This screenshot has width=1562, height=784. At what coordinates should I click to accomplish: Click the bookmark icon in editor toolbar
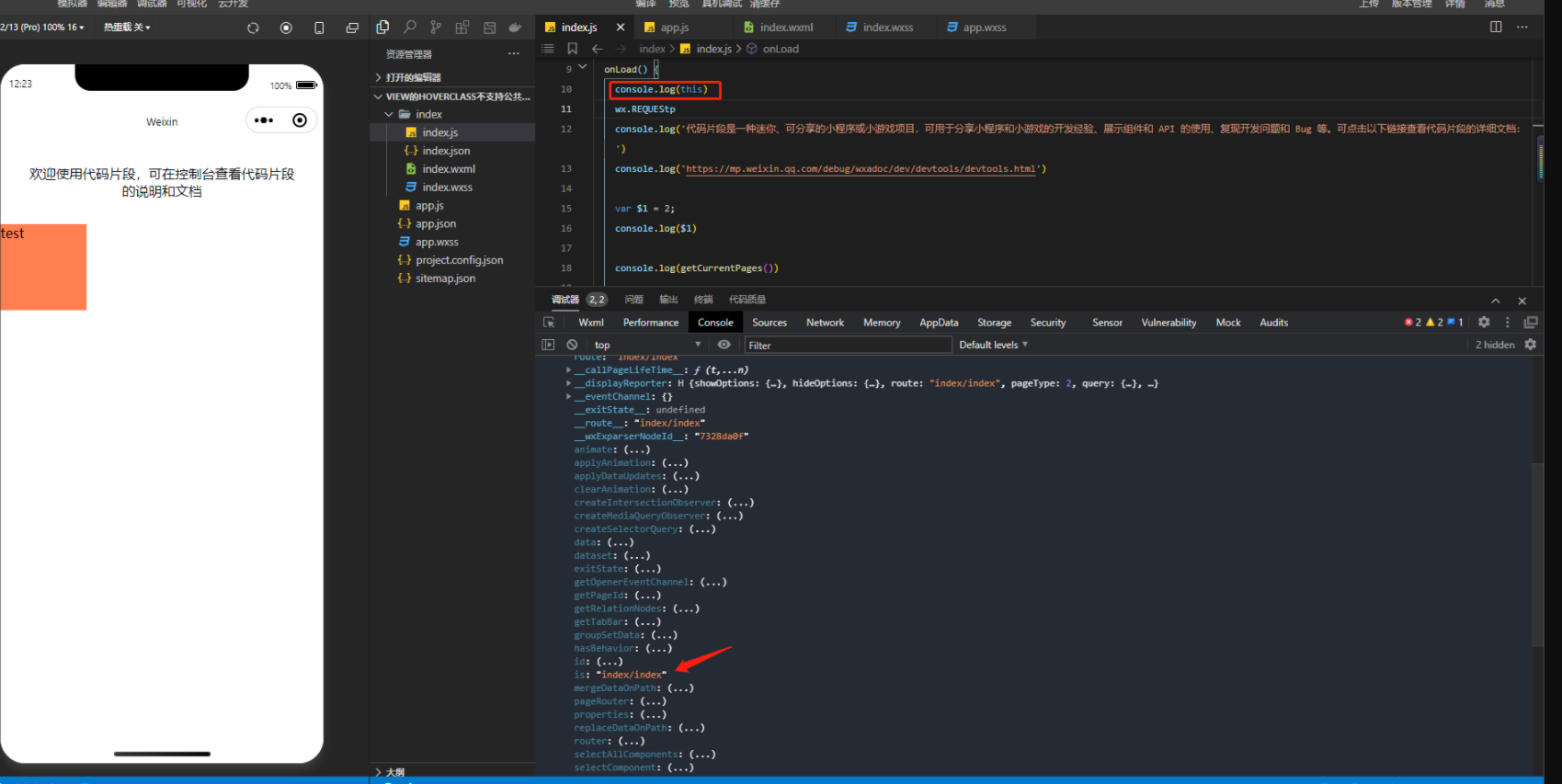coord(572,49)
